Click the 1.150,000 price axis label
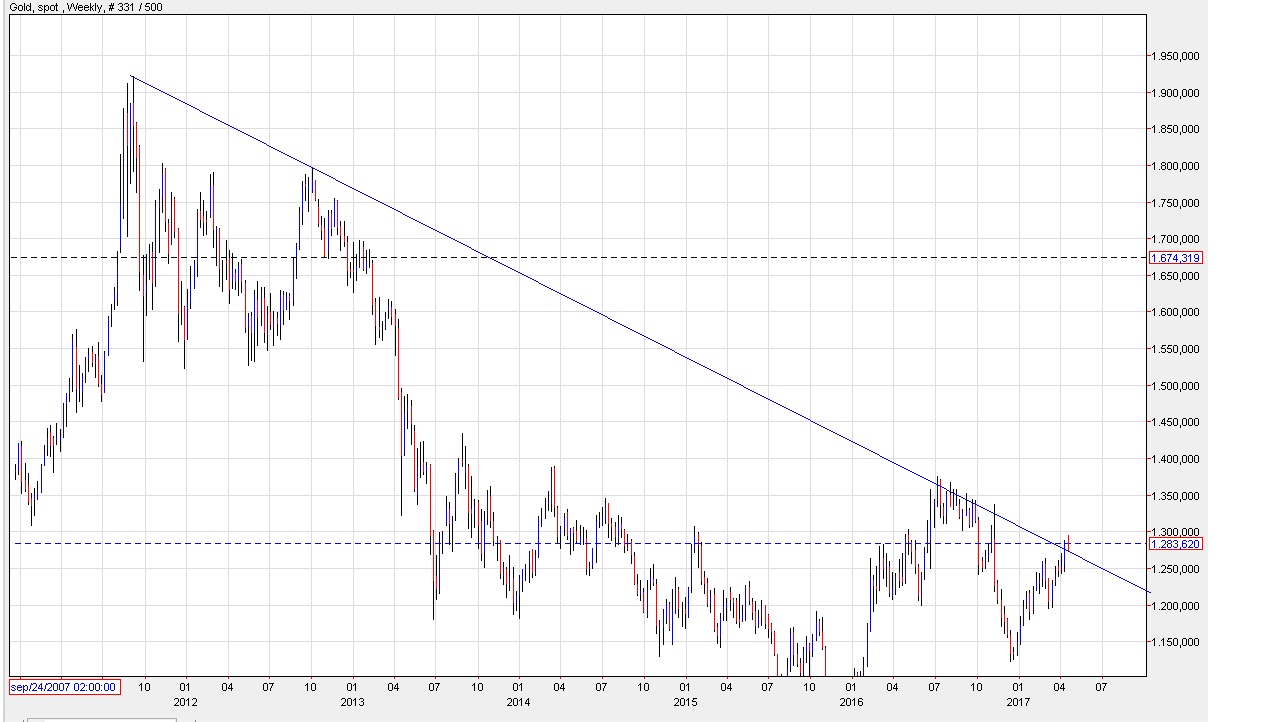The width and height of the screenshot is (1274, 722). coord(1176,642)
